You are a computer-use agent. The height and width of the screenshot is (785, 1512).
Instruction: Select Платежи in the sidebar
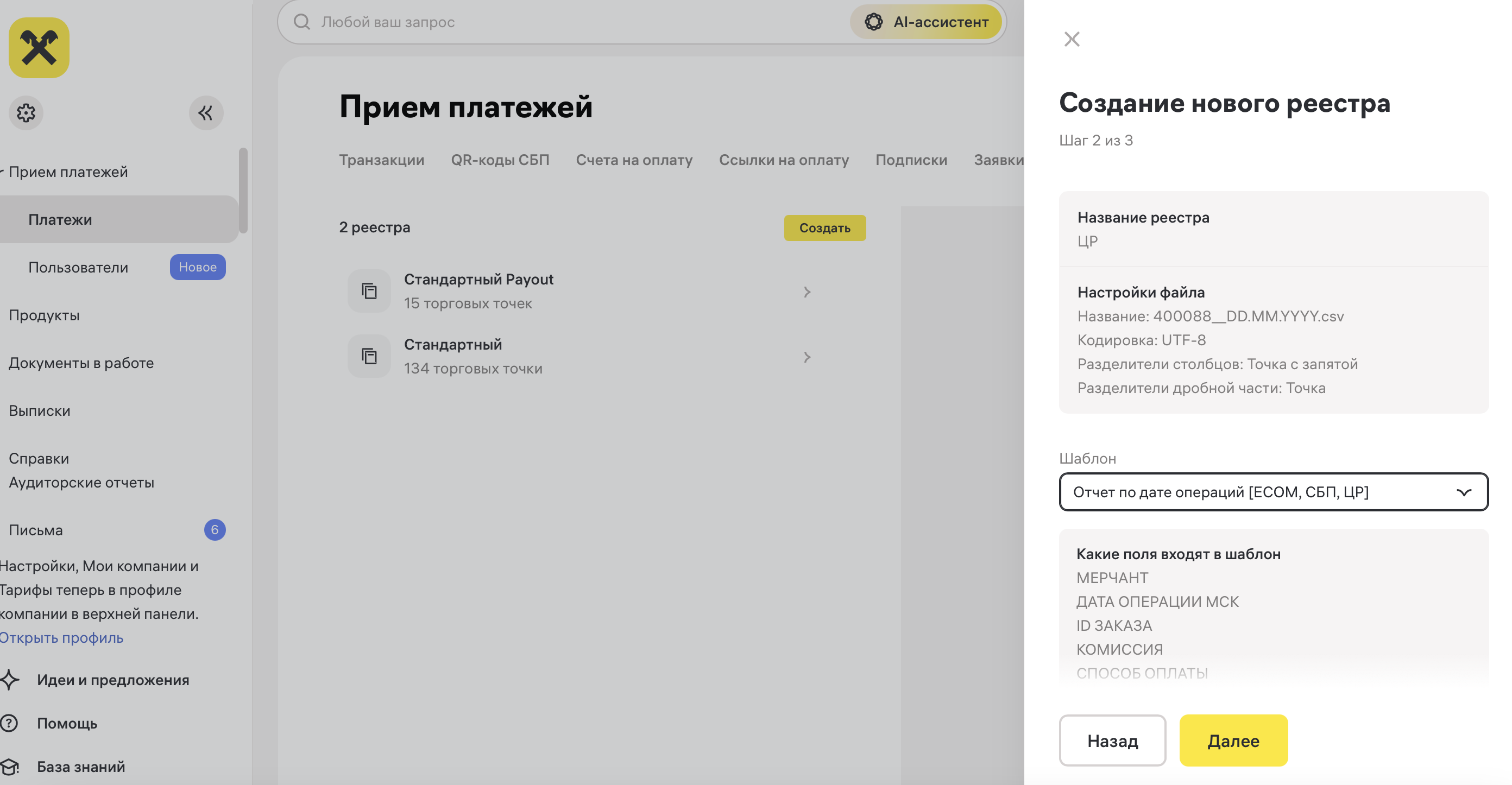(119, 219)
